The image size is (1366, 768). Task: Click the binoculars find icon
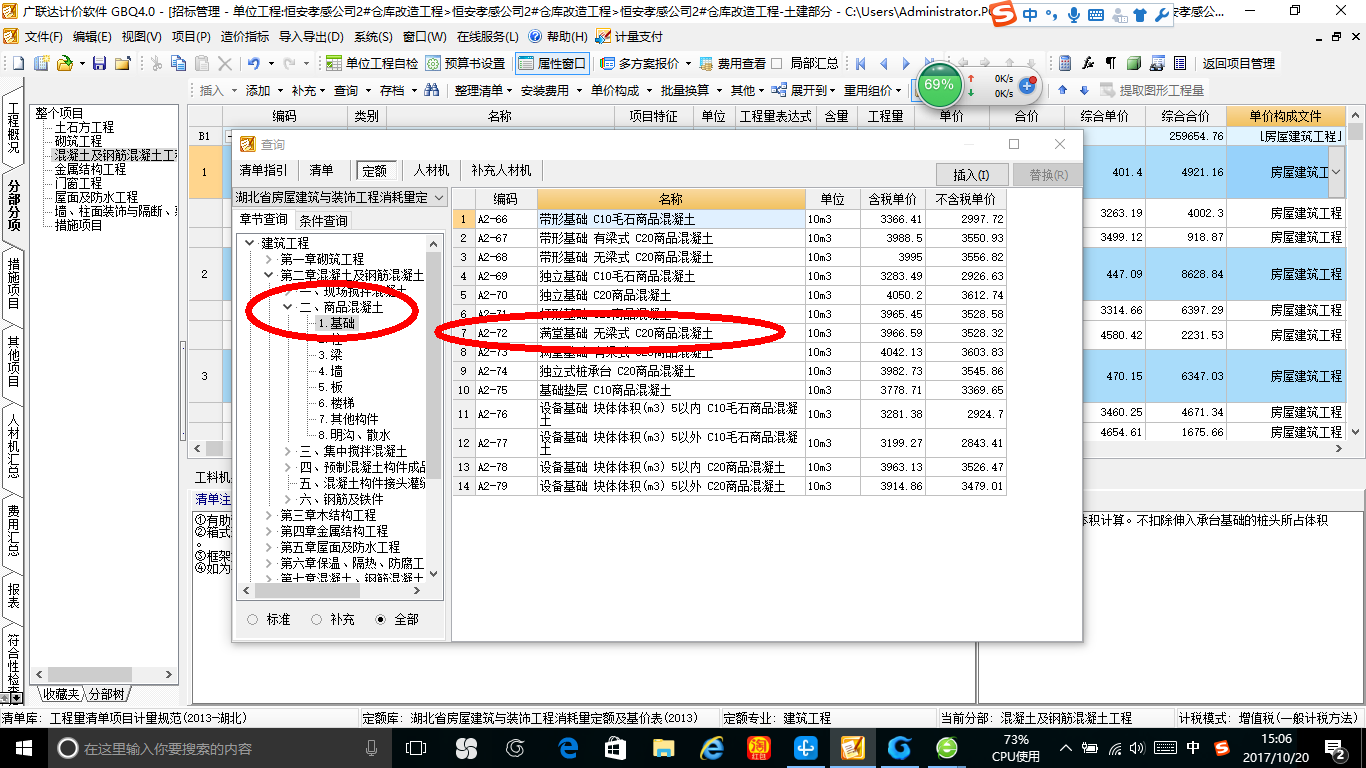(432, 90)
